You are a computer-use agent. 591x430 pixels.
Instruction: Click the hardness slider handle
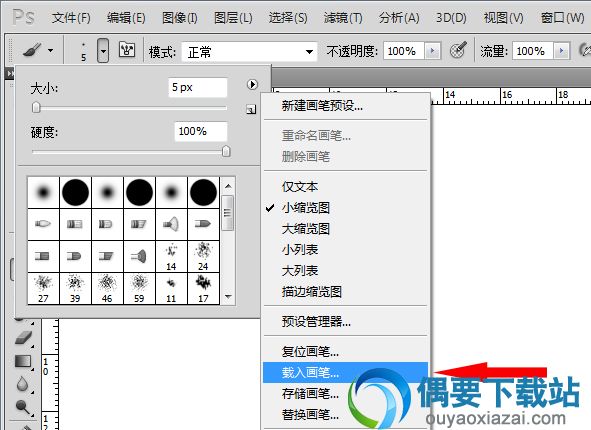point(226,151)
